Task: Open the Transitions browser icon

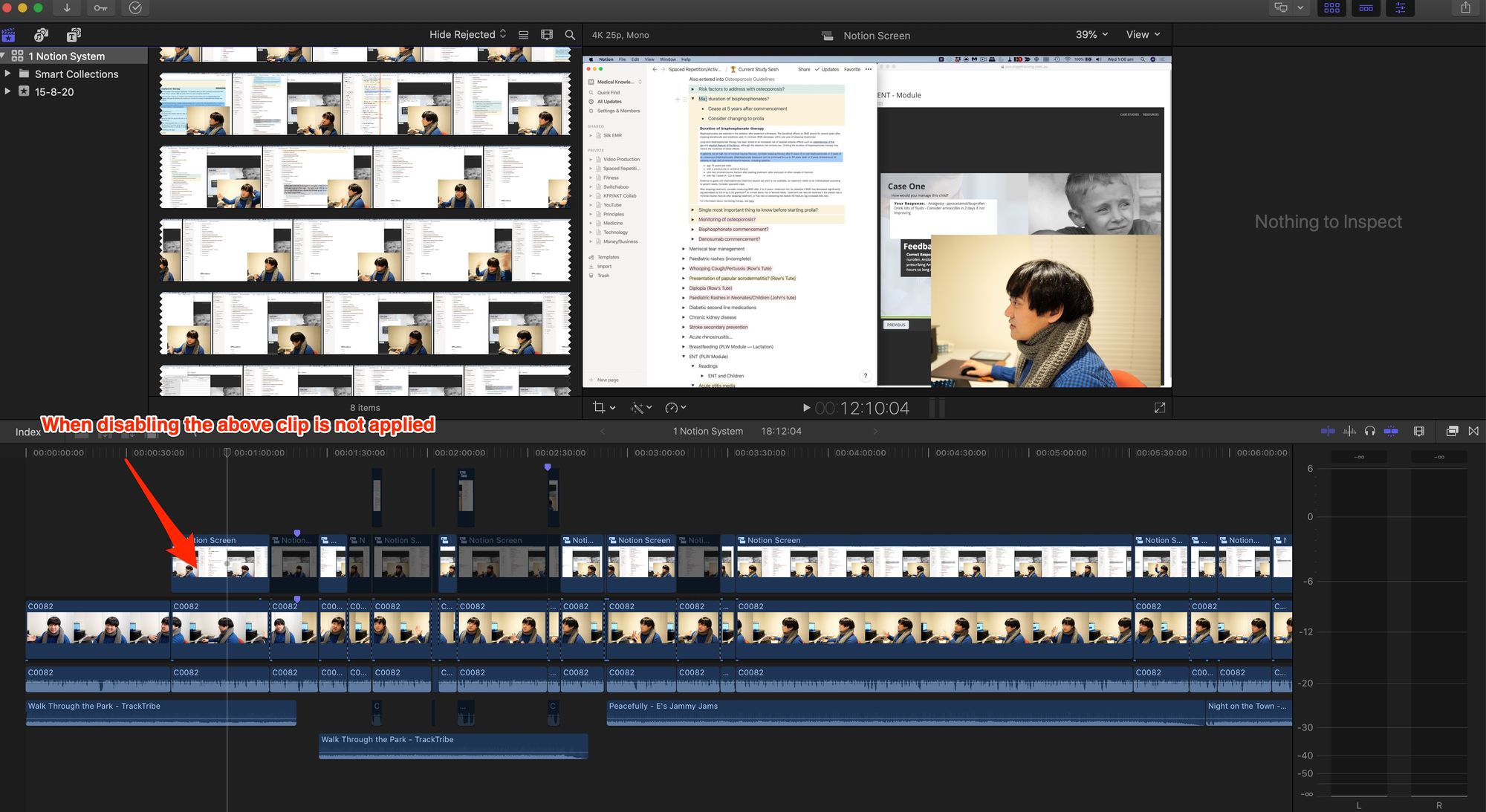Action: click(x=1473, y=431)
